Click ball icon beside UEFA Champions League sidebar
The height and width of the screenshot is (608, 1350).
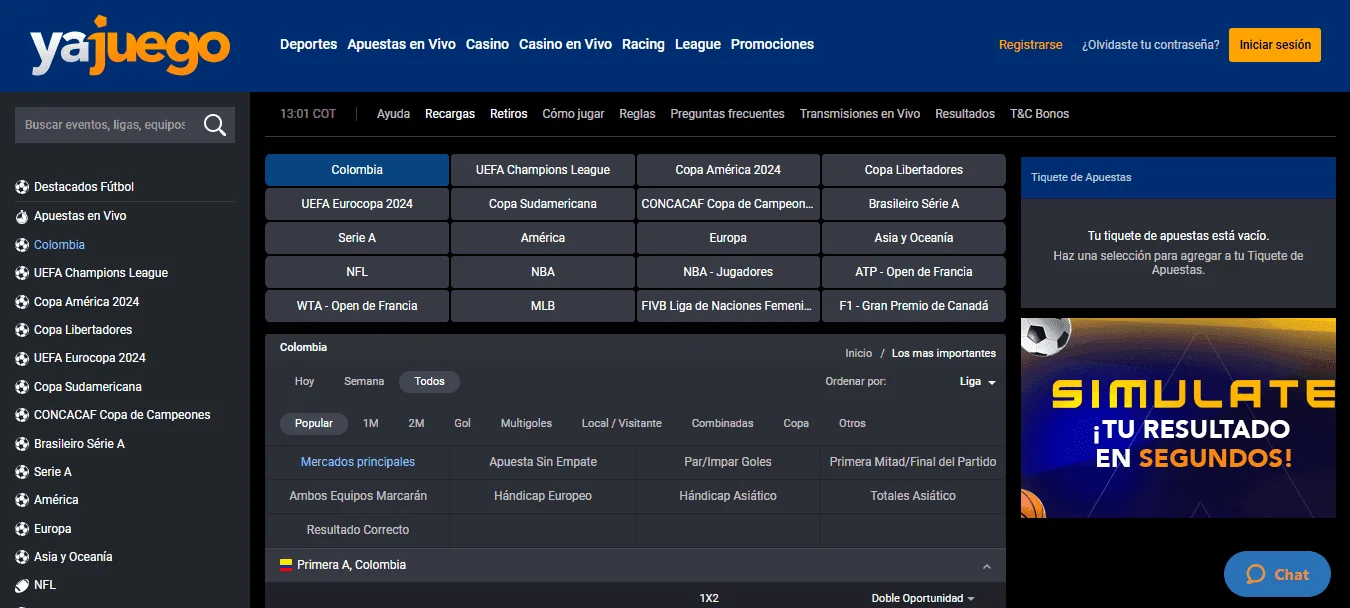tap(22, 273)
